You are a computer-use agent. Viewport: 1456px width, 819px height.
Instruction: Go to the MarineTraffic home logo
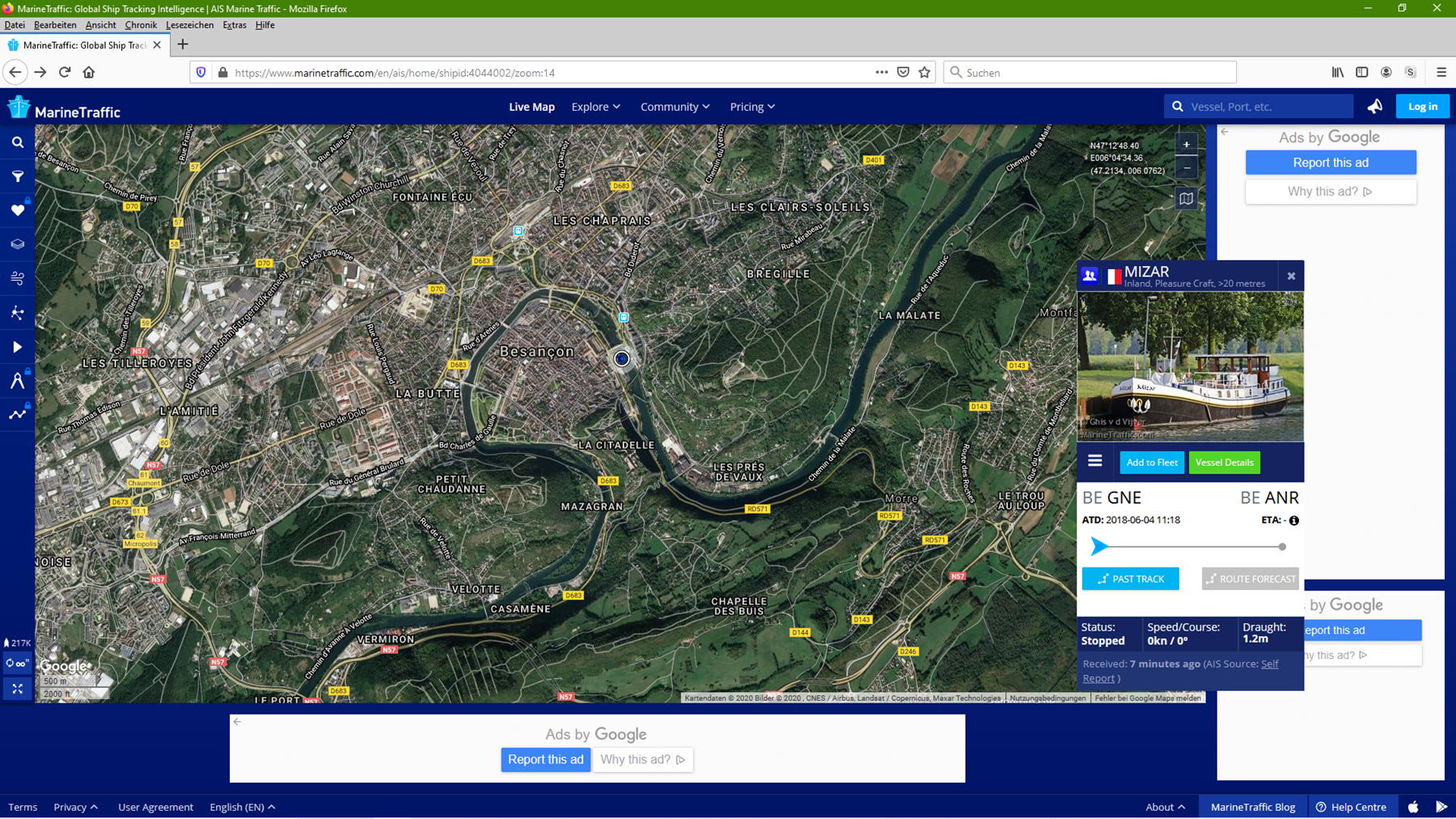click(64, 108)
